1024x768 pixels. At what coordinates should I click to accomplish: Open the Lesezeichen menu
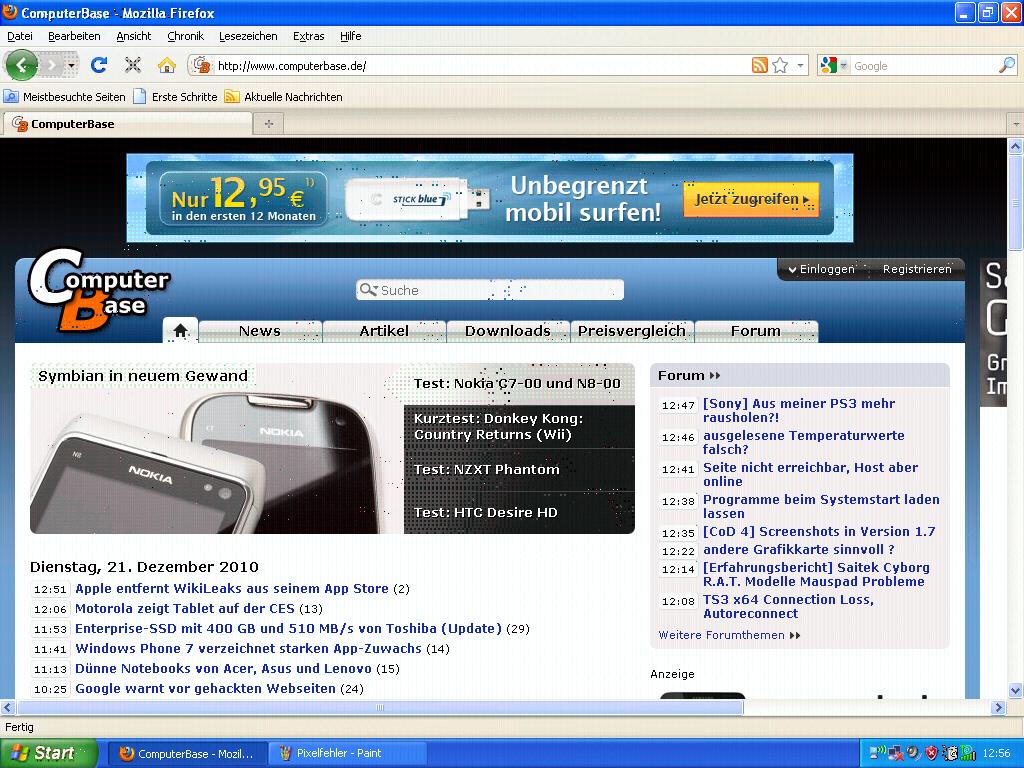pyautogui.click(x=248, y=36)
